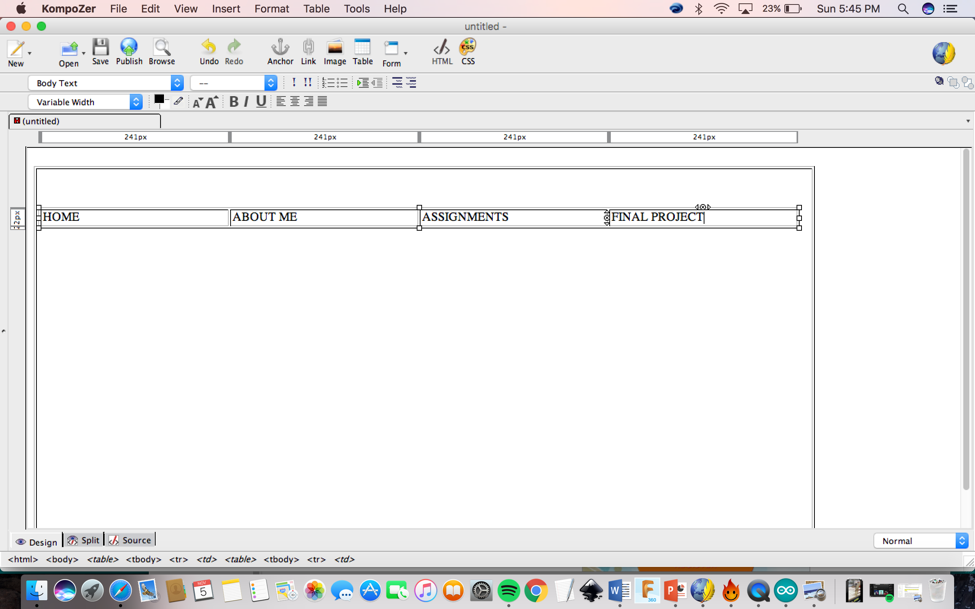Image resolution: width=975 pixels, height=609 pixels.
Task: Expand the Open button dropdown arrow
Action: click(83, 53)
